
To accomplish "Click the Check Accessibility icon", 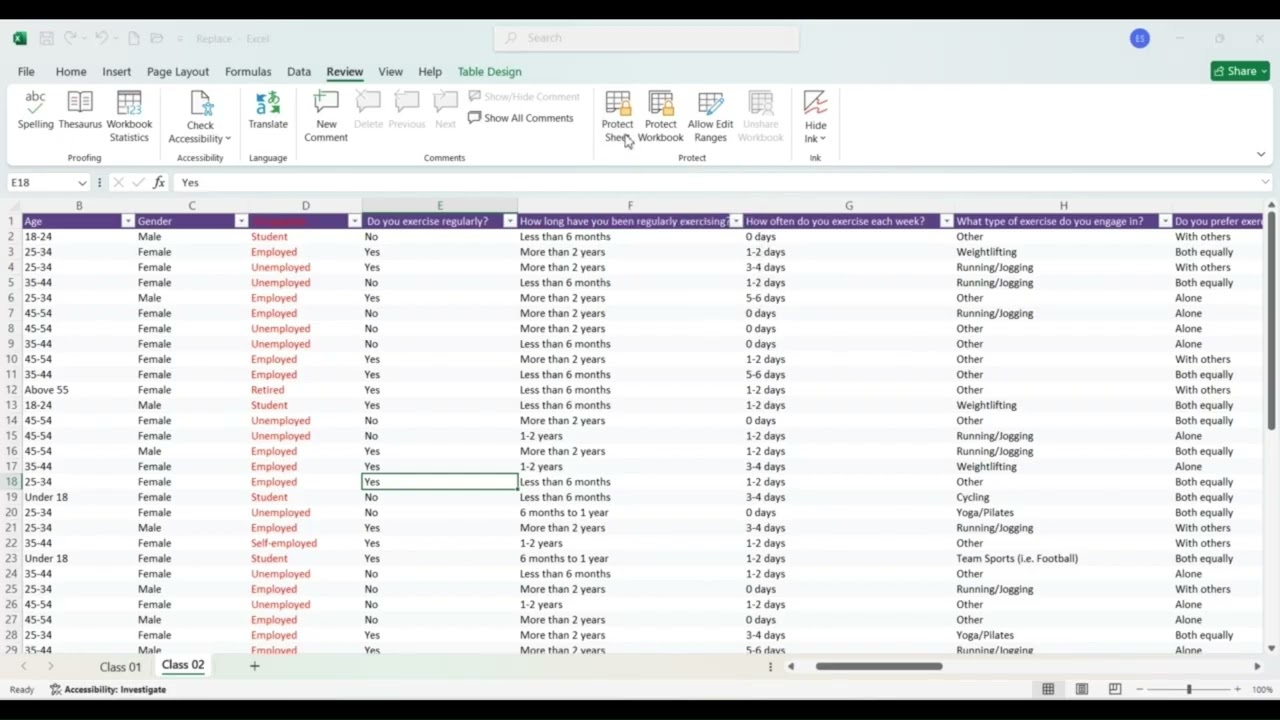I will coord(200,103).
